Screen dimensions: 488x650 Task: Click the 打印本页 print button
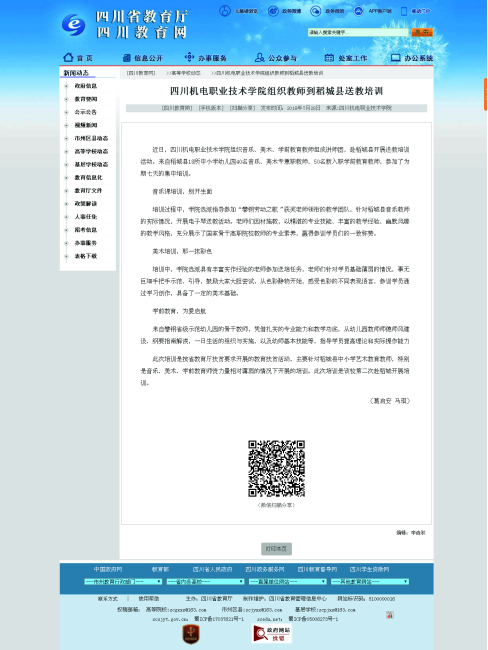(x=277, y=549)
